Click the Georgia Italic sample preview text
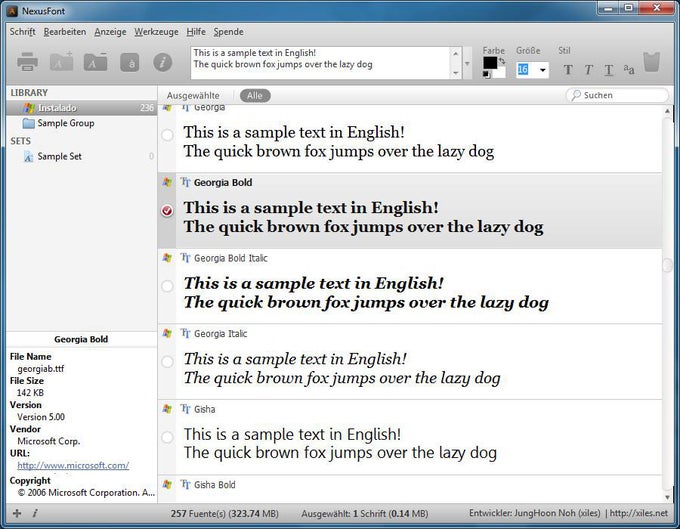Image resolution: width=680 pixels, height=529 pixels. tap(342, 368)
